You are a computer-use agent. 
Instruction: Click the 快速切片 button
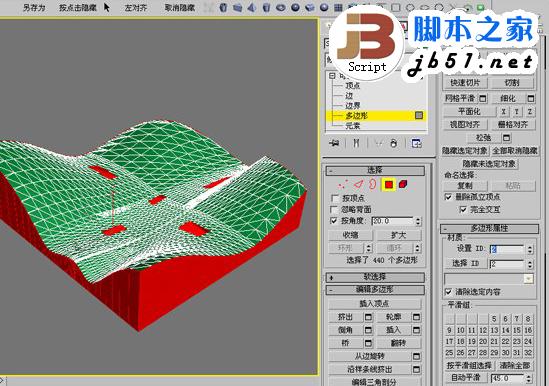click(464, 83)
